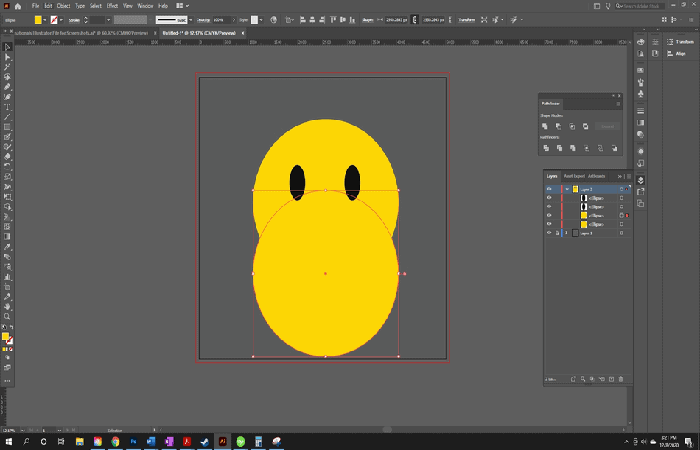This screenshot has height=450, width=700.
Task: Click Minus Front in Pathfinder
Action: click(x=558, y=127)
